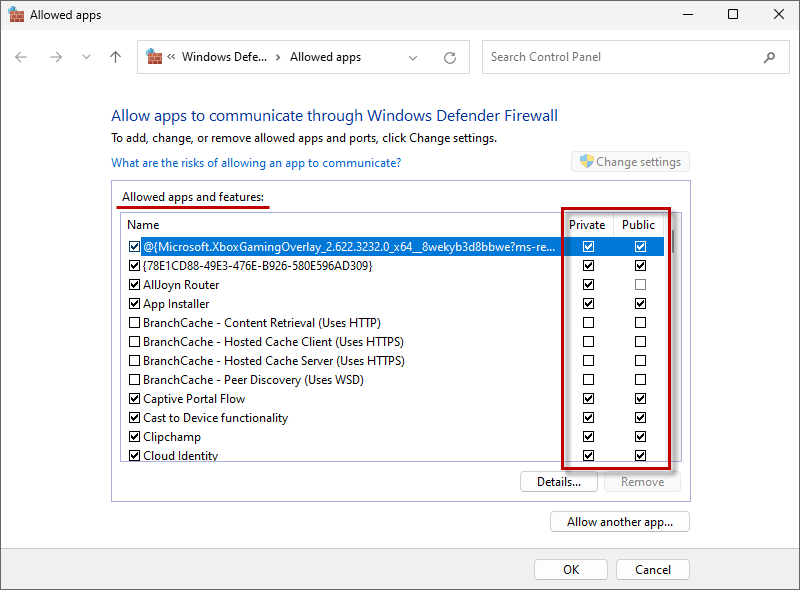Refresh the Allowed apps page

[449, 58]
